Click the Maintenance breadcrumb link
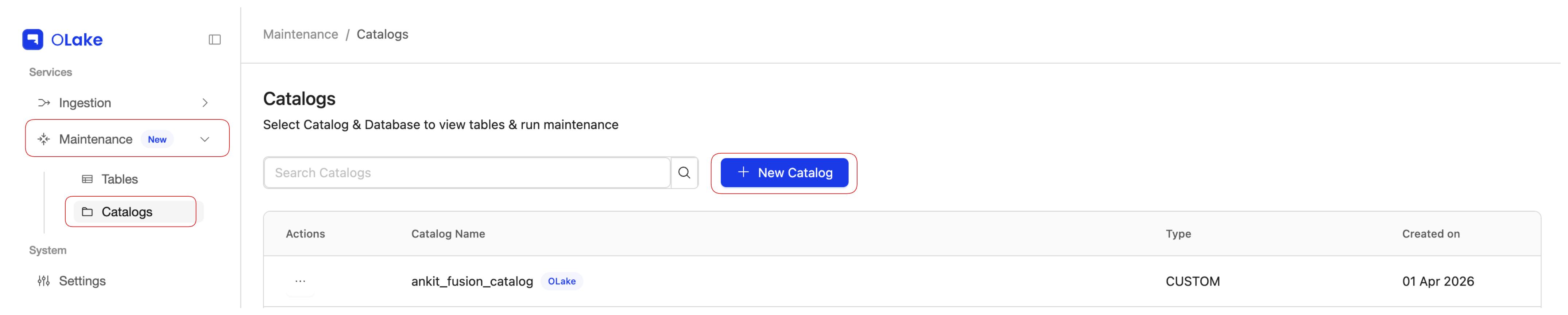1568x315 pixels. (x=300, y=34)
